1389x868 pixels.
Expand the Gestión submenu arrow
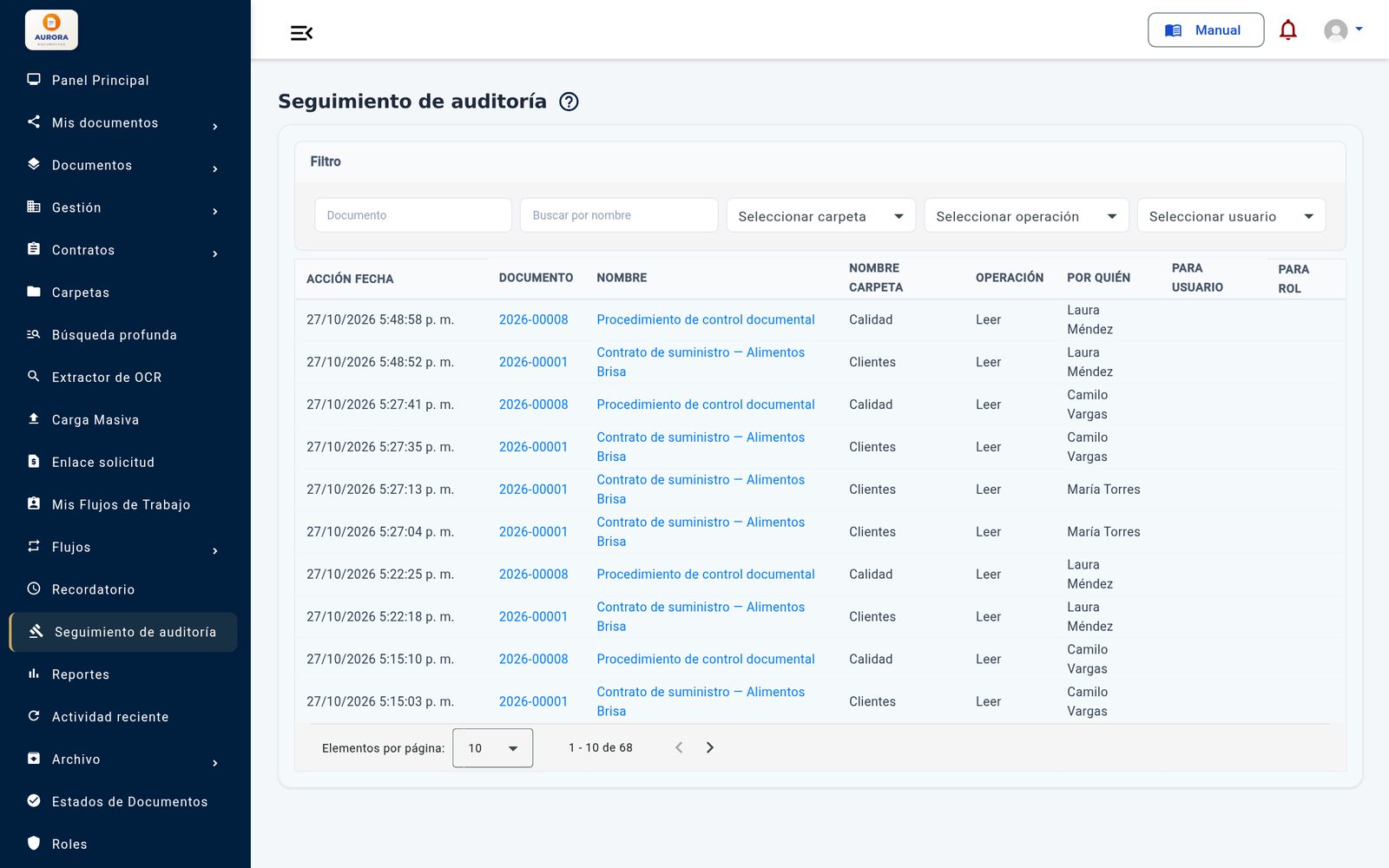[x=215, y=211]
